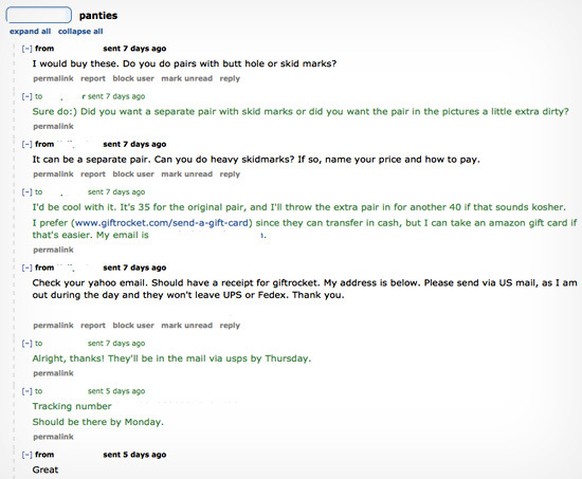Collapse the 'Check your yahoo email' message
This screenshot has width=582, height=479.
coord(27,268)
